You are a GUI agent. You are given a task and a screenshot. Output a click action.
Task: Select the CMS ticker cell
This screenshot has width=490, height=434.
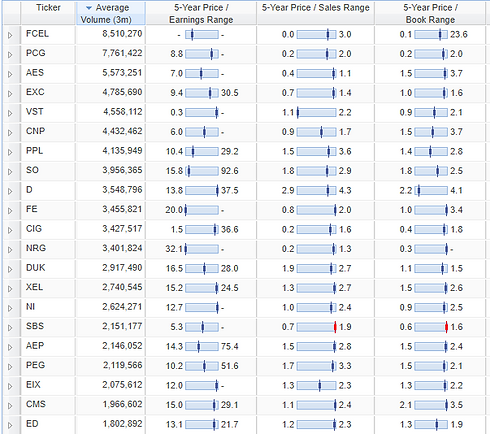point(48,405)
